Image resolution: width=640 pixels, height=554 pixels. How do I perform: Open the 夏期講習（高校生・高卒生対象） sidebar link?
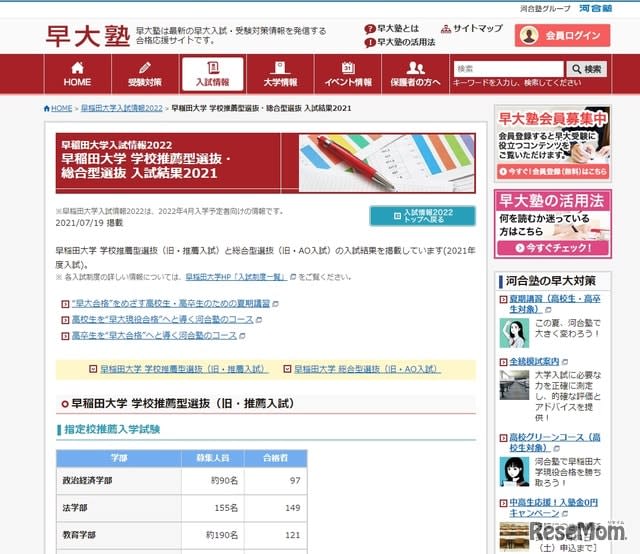[555, 304]
